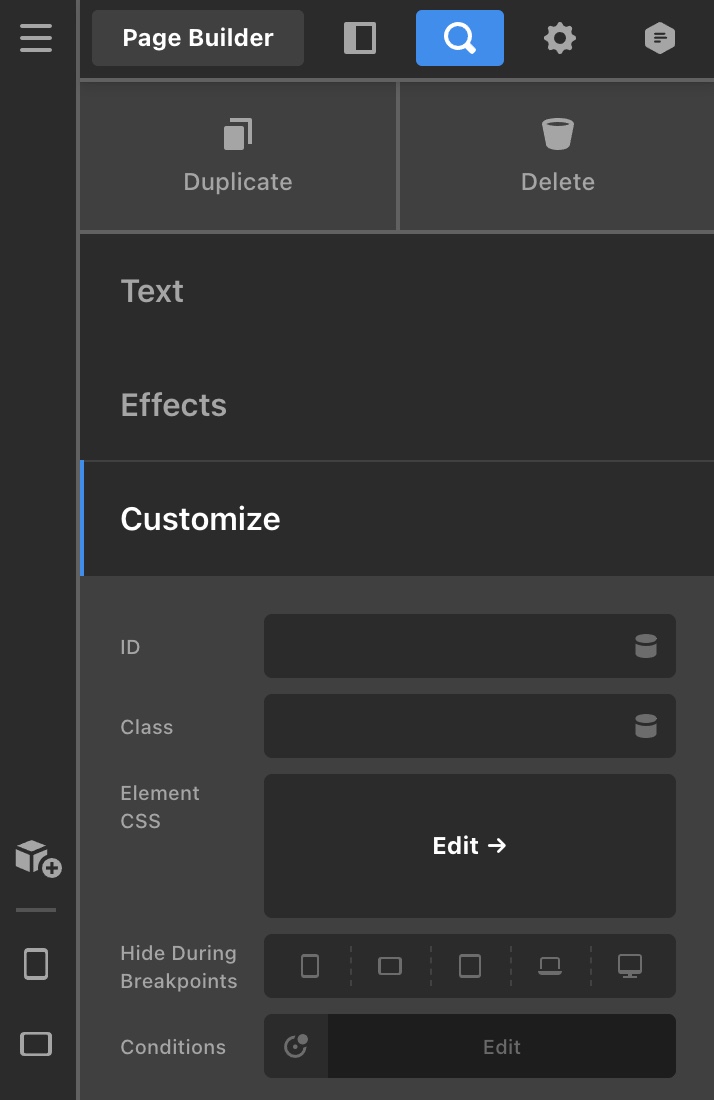Add element via cube-plus sidebar icon
Image resolution: width=714 pixels, height=1100 pixels.
pyautogui.click(x=39, y=859)
